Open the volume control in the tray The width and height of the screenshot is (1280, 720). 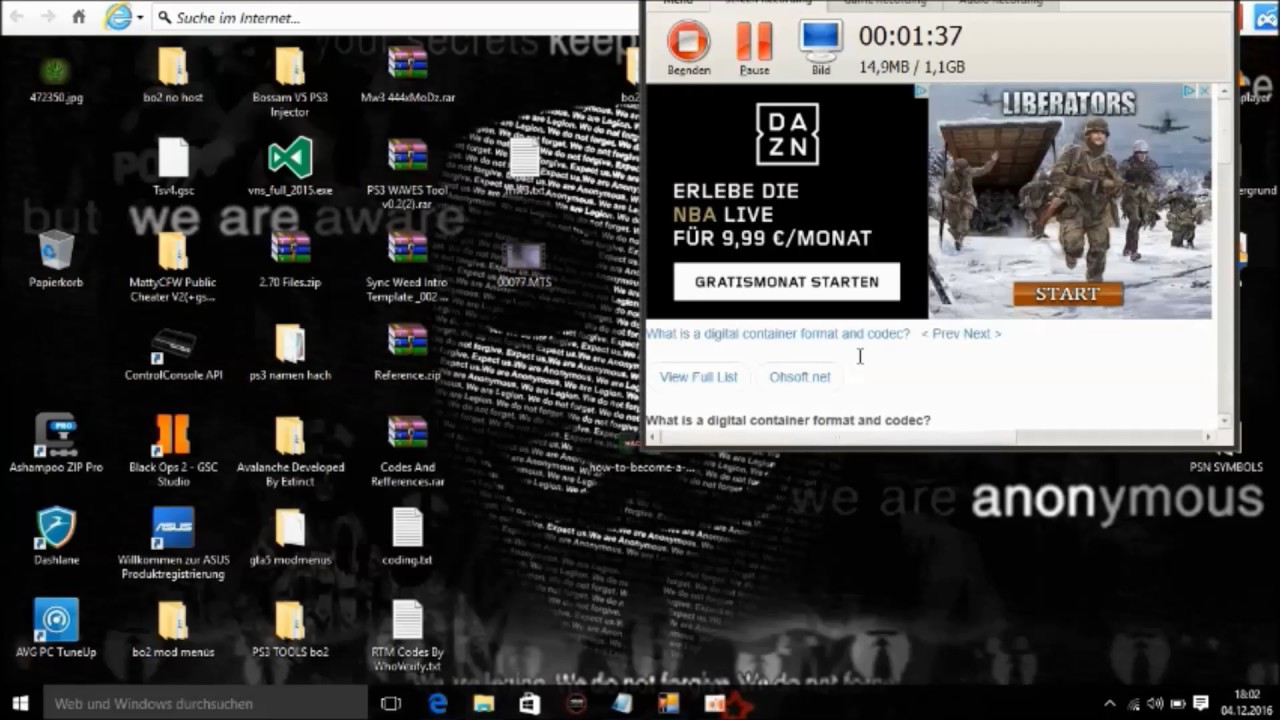(1155, 703)
